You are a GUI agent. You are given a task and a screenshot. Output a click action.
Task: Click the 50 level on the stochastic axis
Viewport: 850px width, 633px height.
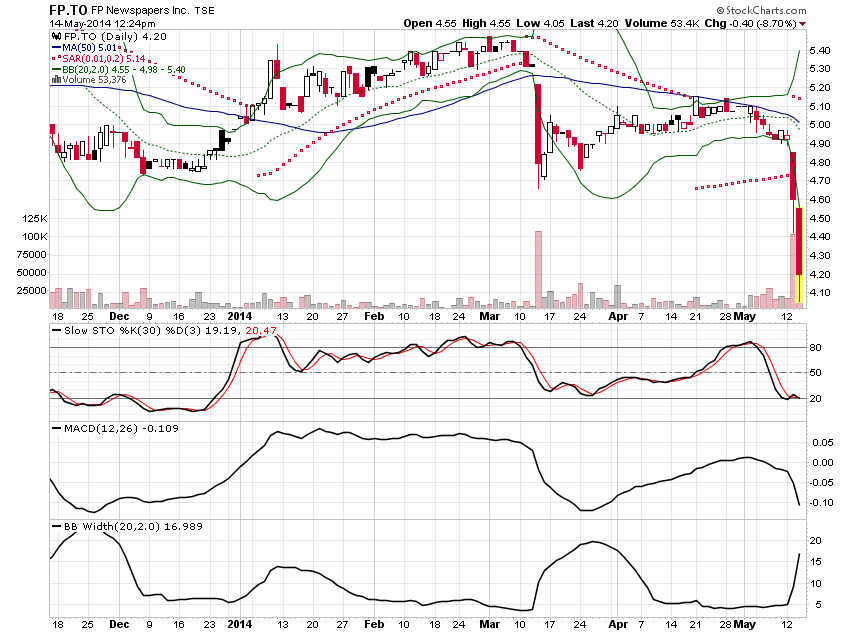pos(815,372)
